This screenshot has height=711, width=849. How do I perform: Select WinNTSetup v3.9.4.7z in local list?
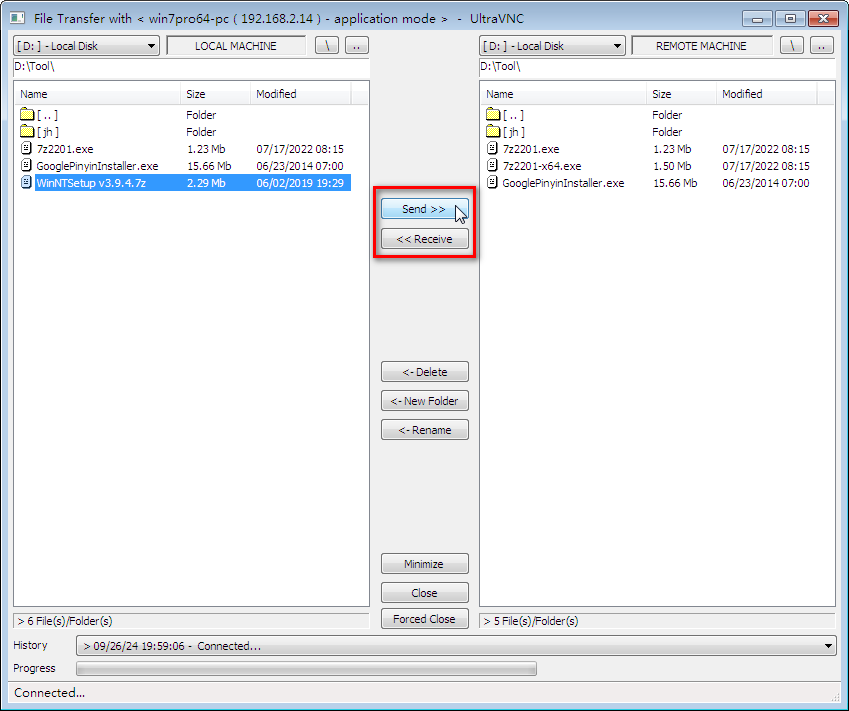[91, 183]
